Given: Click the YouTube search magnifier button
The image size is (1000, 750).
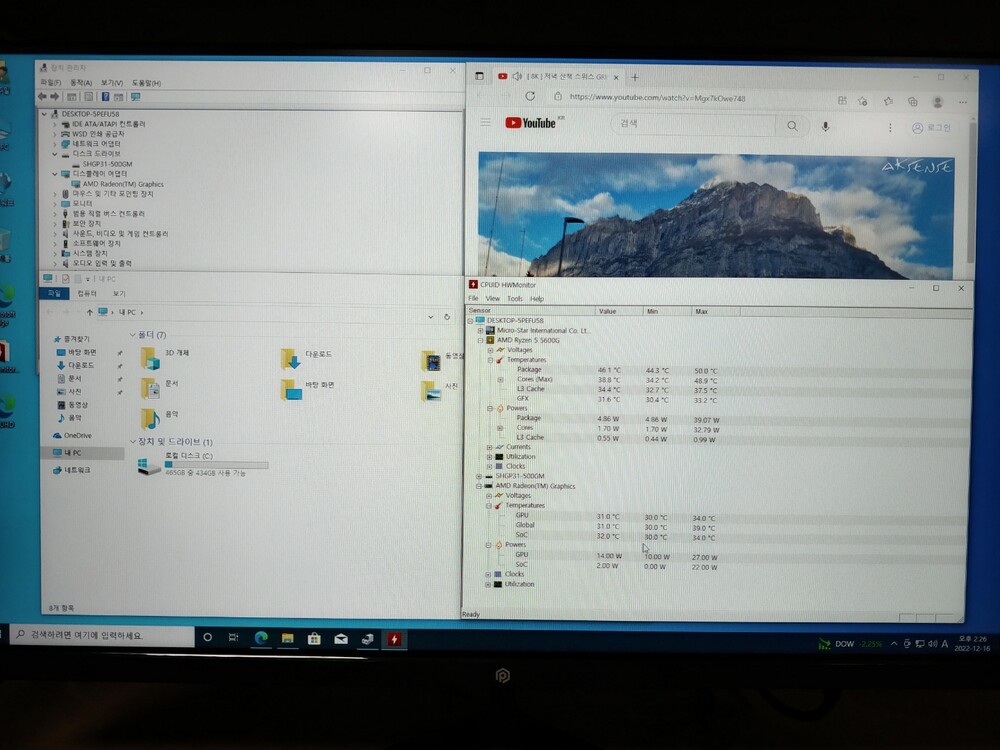Looking at the screenshot, I should [792, 126].
